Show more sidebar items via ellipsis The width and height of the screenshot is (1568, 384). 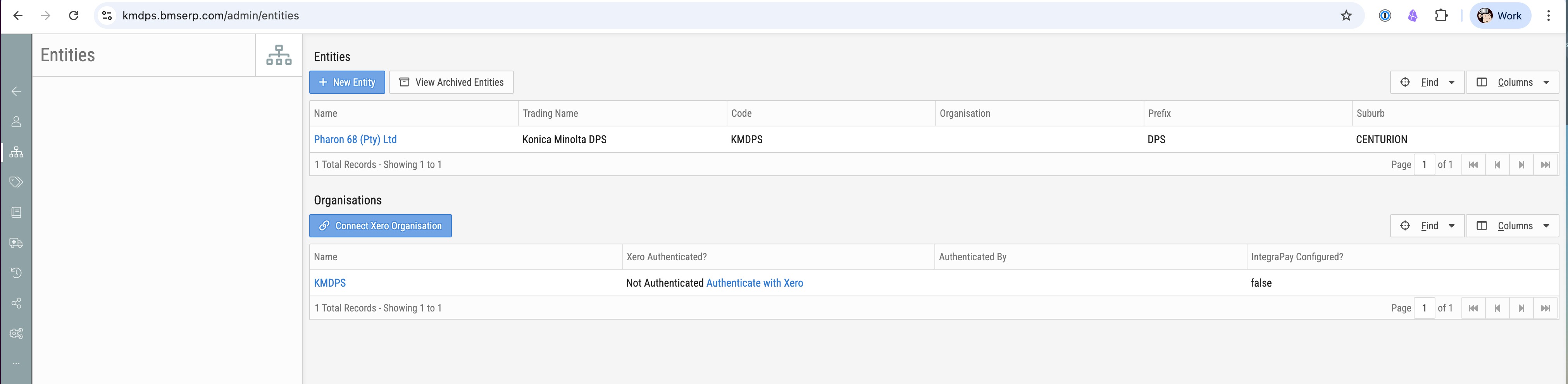tap(16, 363)
